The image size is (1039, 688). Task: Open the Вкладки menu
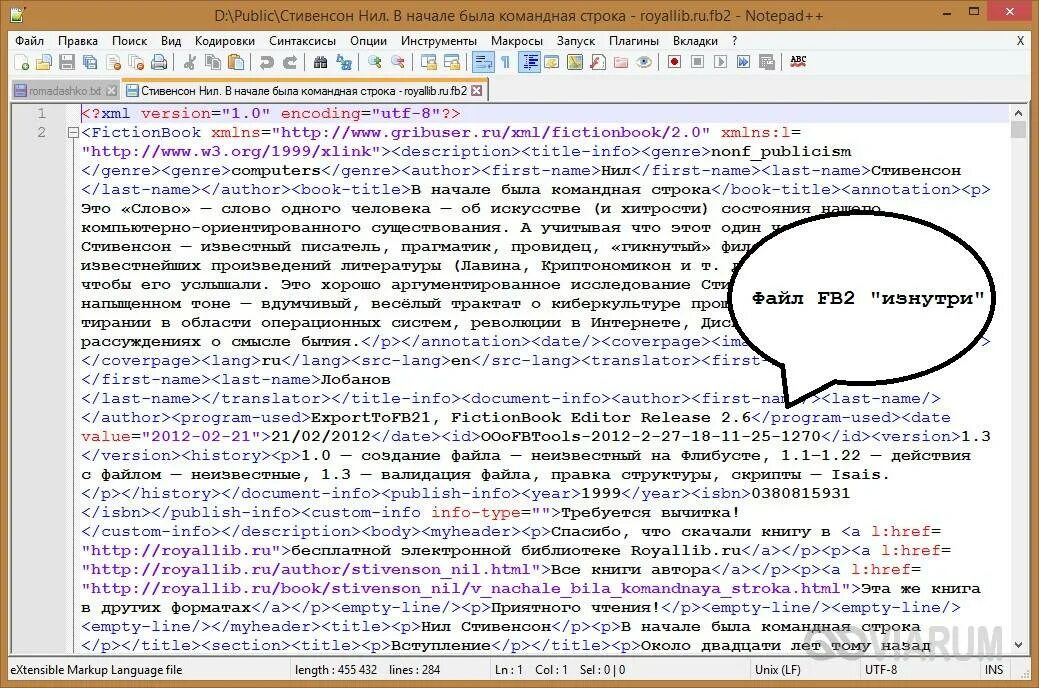695,41
